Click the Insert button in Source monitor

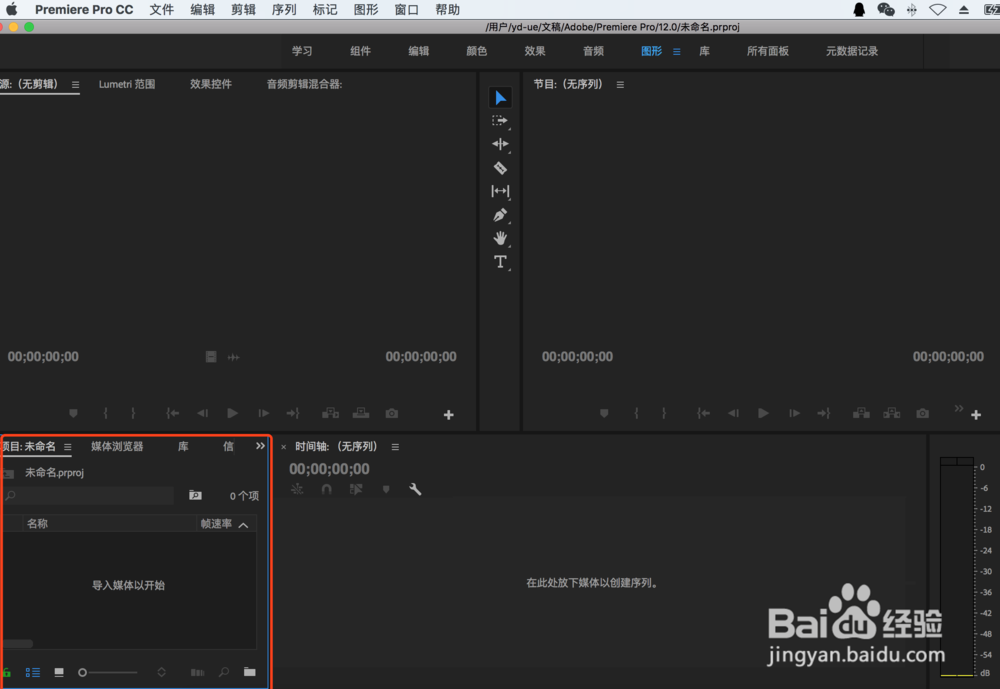tap(330, 413)
